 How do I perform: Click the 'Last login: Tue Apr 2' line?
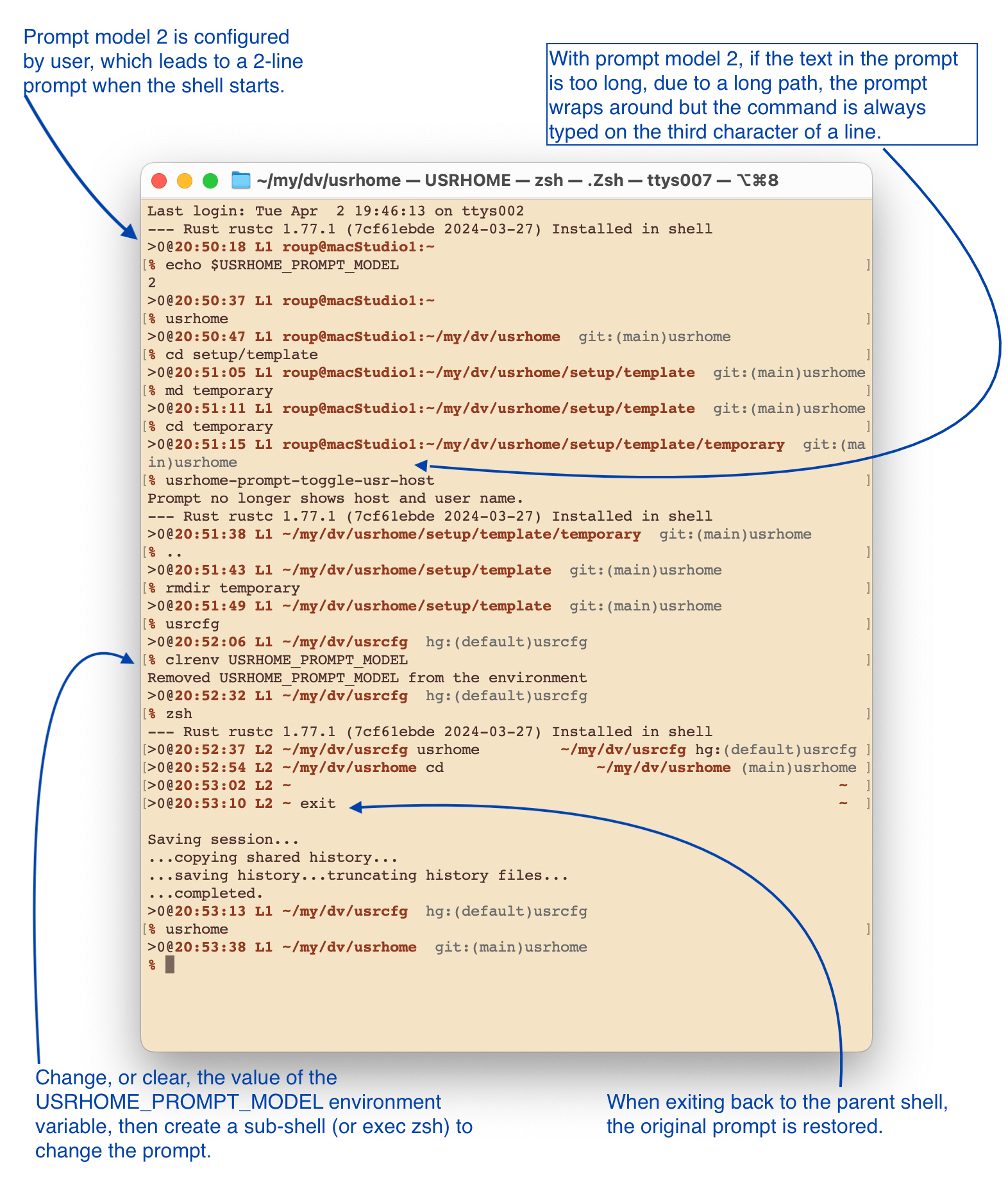pyautogui.click(x=335, y=211)
